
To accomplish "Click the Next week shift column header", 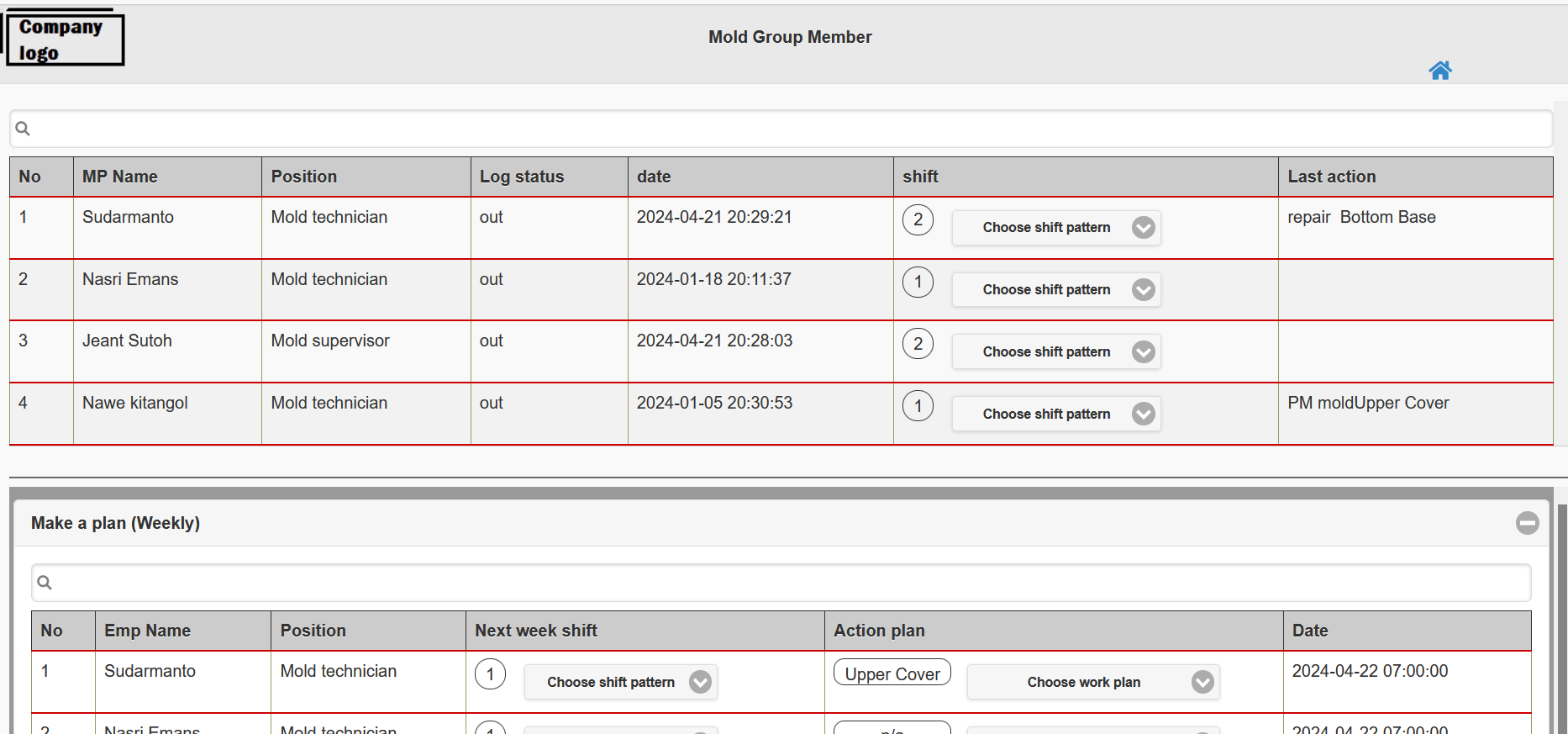I will (x=536, y=631).
